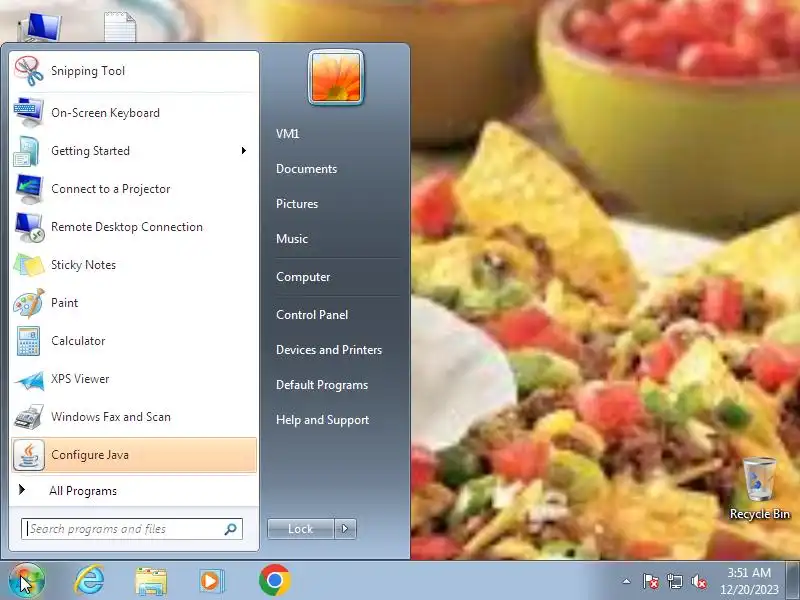Open Windows Explorer folder on taskbar
Screen dimensions: 800x600
151,581
